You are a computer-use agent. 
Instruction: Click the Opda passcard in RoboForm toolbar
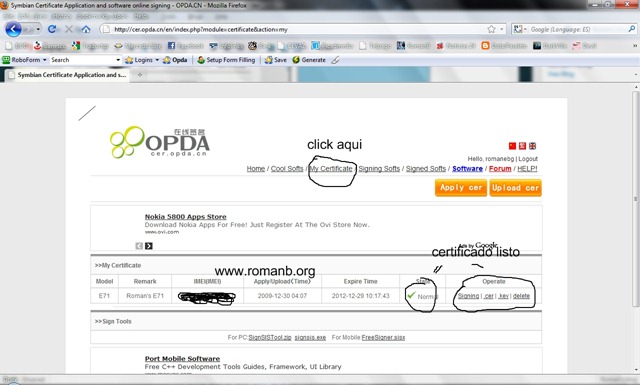tap(175, 60)
